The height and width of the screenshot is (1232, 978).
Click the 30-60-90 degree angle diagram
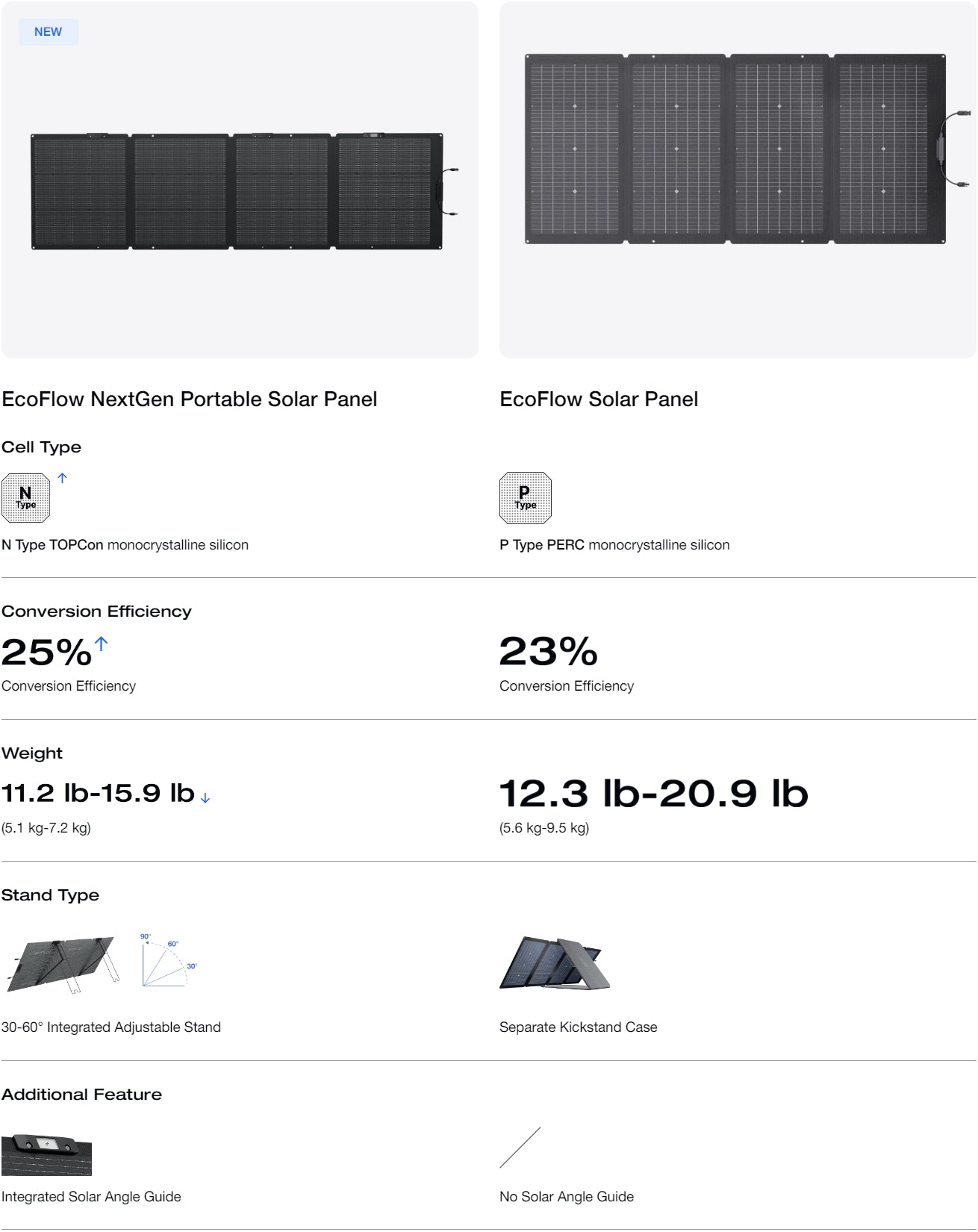point(168,961)
